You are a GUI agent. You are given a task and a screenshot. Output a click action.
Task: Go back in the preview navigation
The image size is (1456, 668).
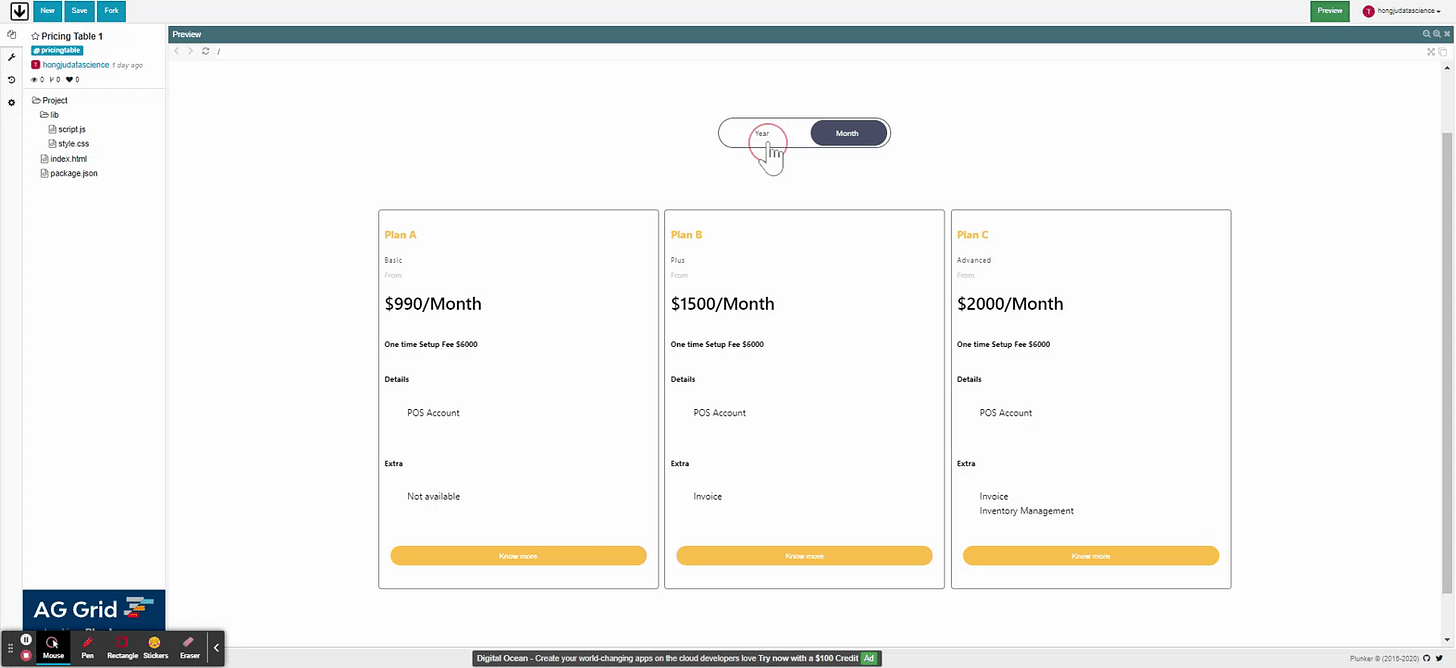(x=177, y=51)
